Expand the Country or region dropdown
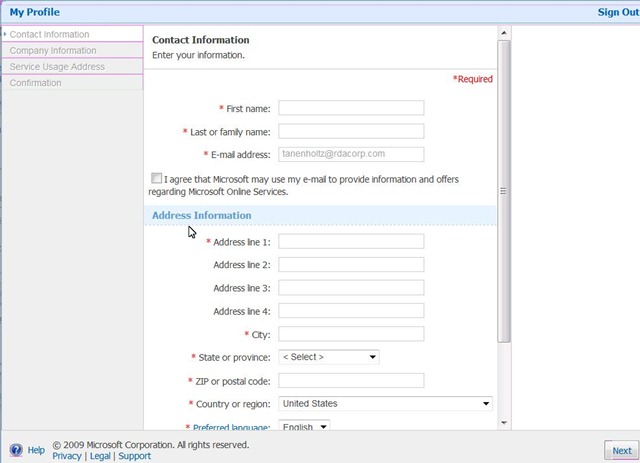 (x=385, y=403)
